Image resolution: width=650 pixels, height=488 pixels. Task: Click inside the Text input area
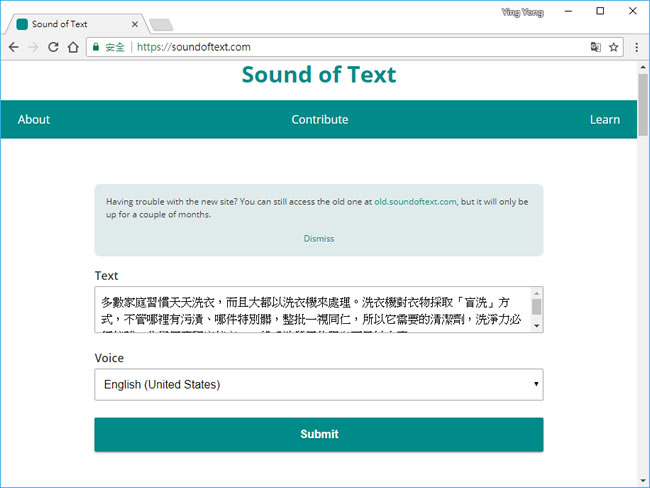[310, 310]
